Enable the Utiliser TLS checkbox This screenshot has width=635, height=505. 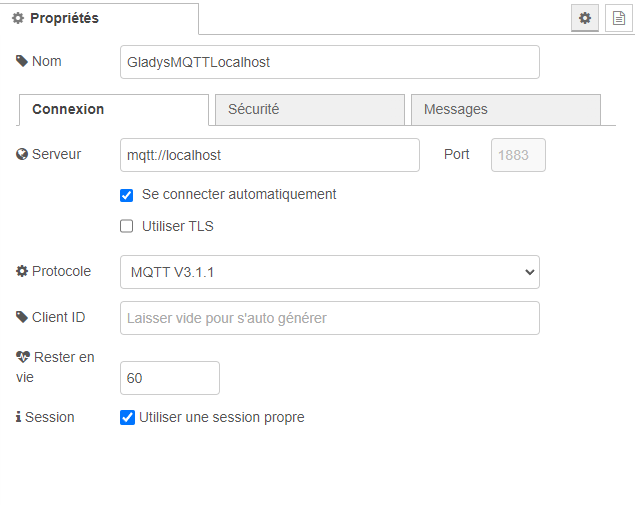[x=127, y=226]
